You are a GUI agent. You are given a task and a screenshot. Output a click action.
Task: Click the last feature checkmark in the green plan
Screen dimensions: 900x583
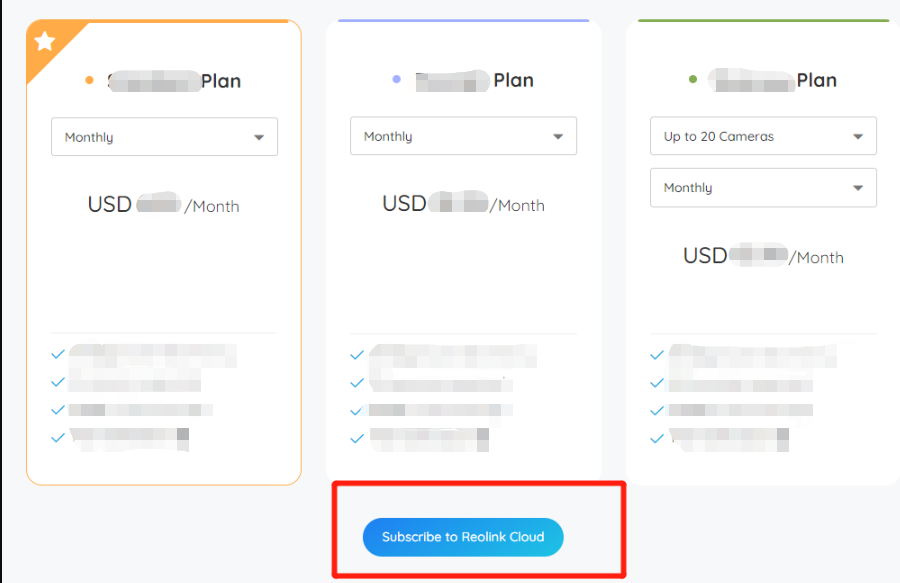tap(657, 438)
